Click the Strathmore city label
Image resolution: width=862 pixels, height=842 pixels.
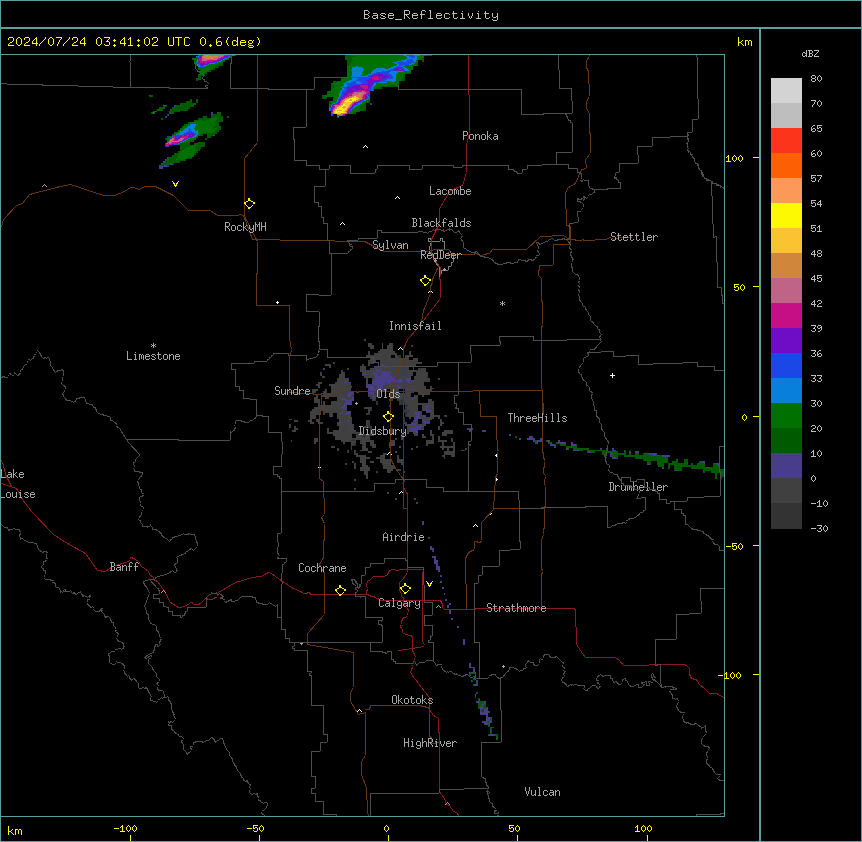pyautogui.click(x=516, y=608)
